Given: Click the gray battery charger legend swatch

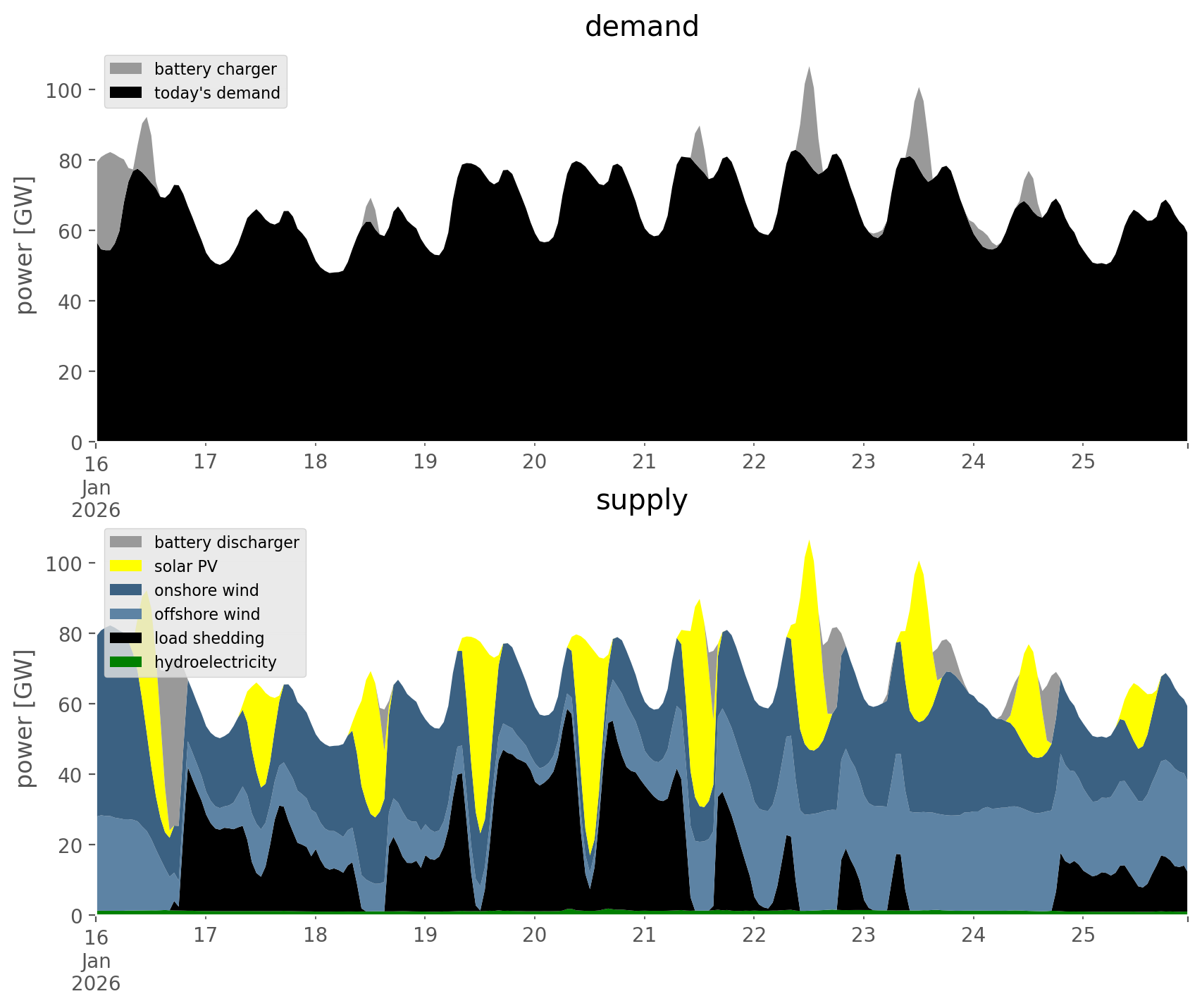Looking at the screenshot, I should [126, 69].
